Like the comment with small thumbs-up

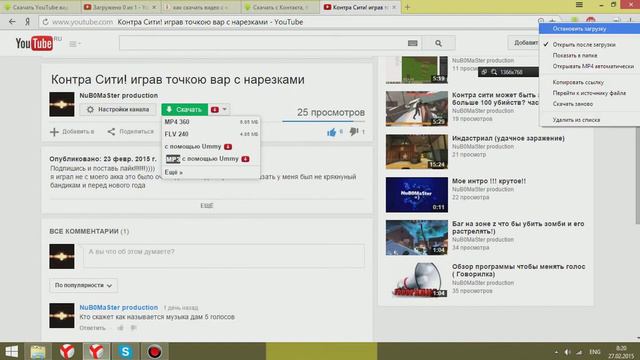(x=120, y=328)
